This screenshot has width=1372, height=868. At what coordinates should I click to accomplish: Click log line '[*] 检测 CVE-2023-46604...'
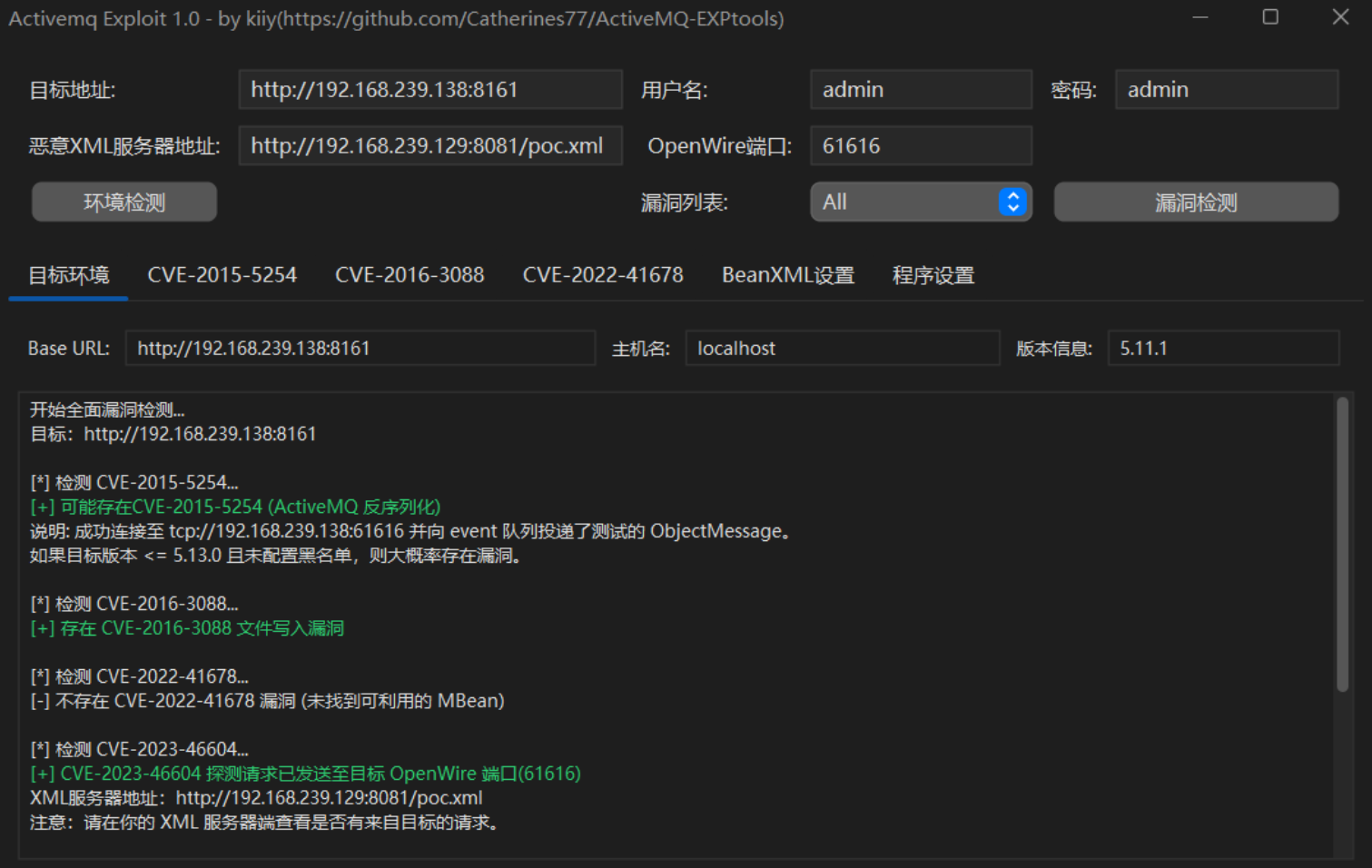point(139,749)
